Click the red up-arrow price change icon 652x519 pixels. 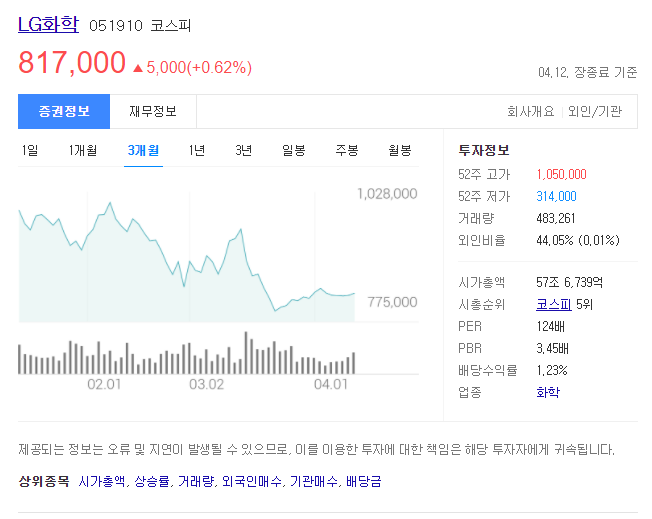138,68
